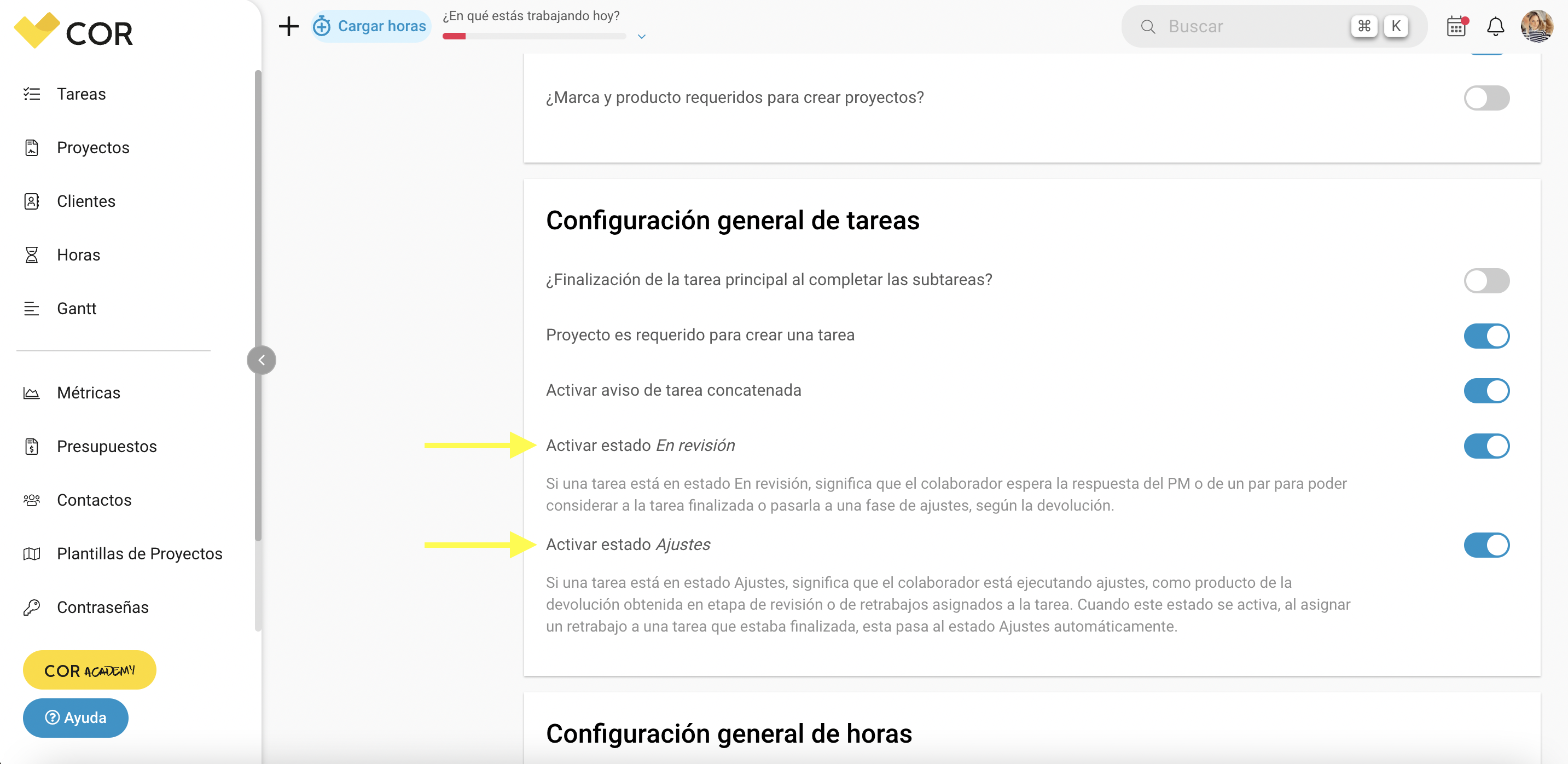1568x764 pixels.
Task: Click the 'Configuración general de horas' heading
Action: point(729,733)
